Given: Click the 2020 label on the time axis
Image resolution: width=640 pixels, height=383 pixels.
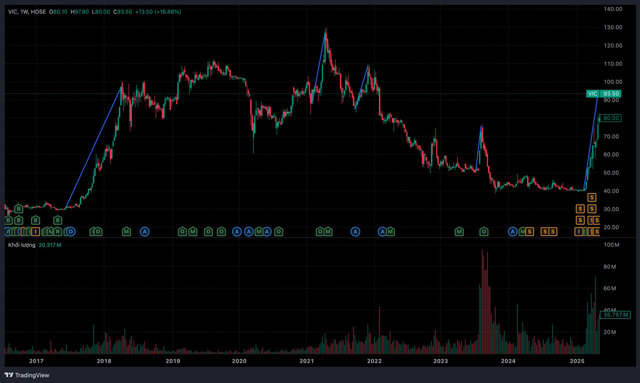Looking at the screenshot, I should pyautogui.click(x=239, y=361).
